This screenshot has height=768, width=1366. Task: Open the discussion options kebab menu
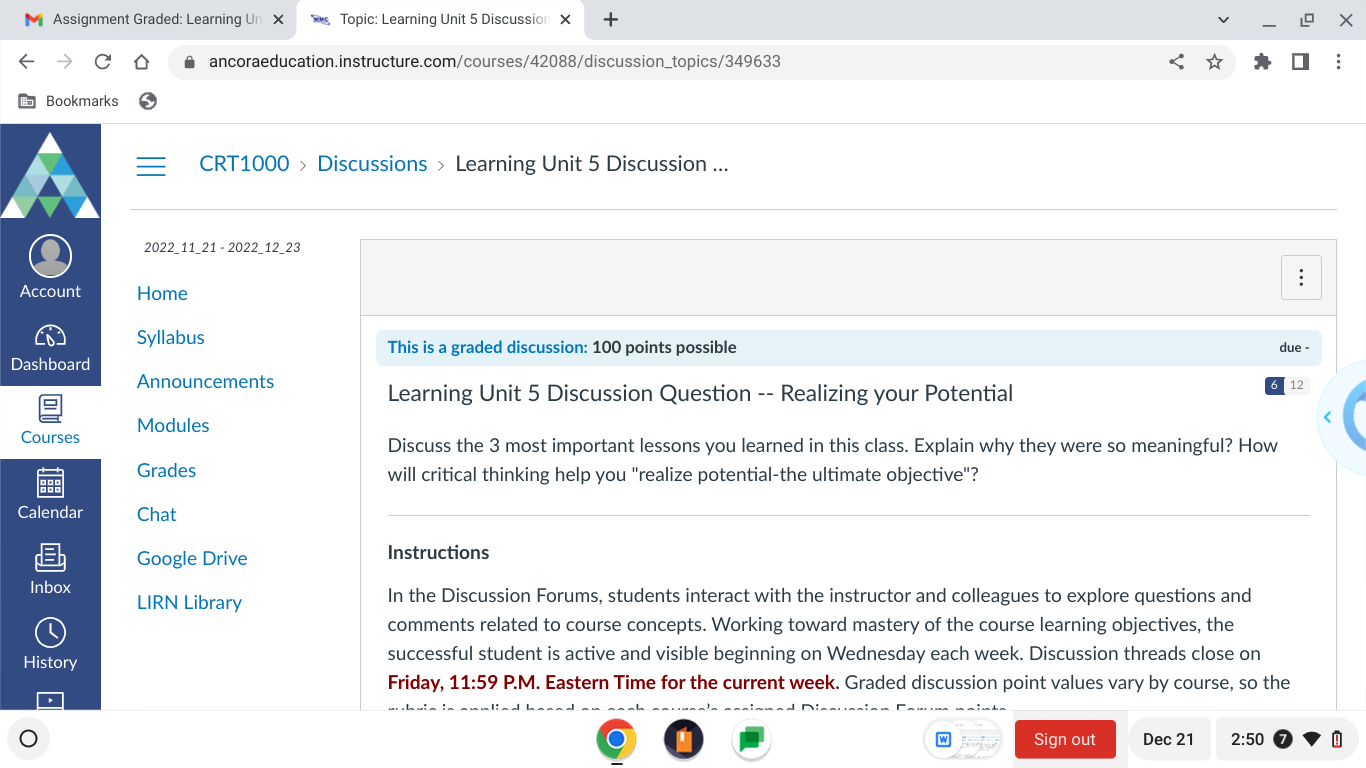tap(1301, 277)
